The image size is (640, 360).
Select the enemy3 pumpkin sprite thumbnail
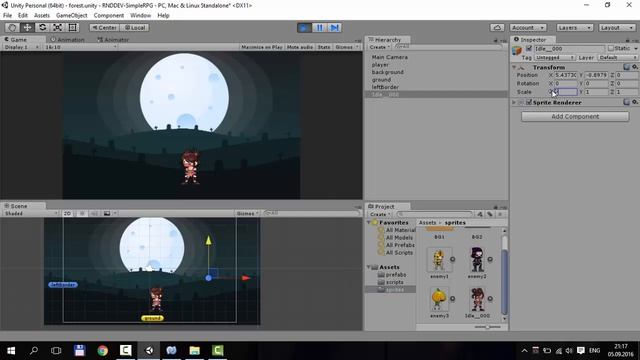pyautogui.click(x=439, y=299)
